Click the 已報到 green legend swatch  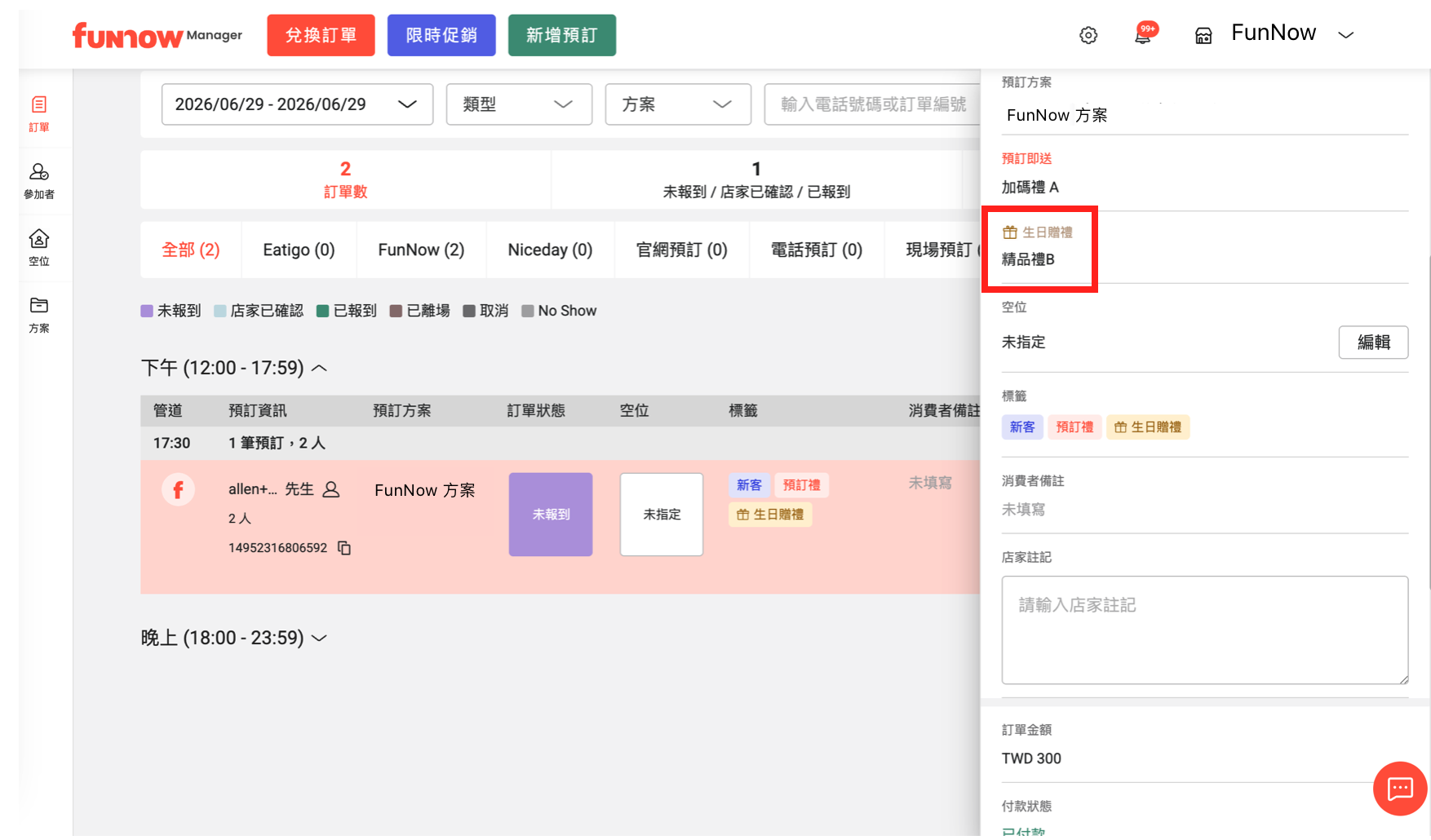tap(322, 311)
